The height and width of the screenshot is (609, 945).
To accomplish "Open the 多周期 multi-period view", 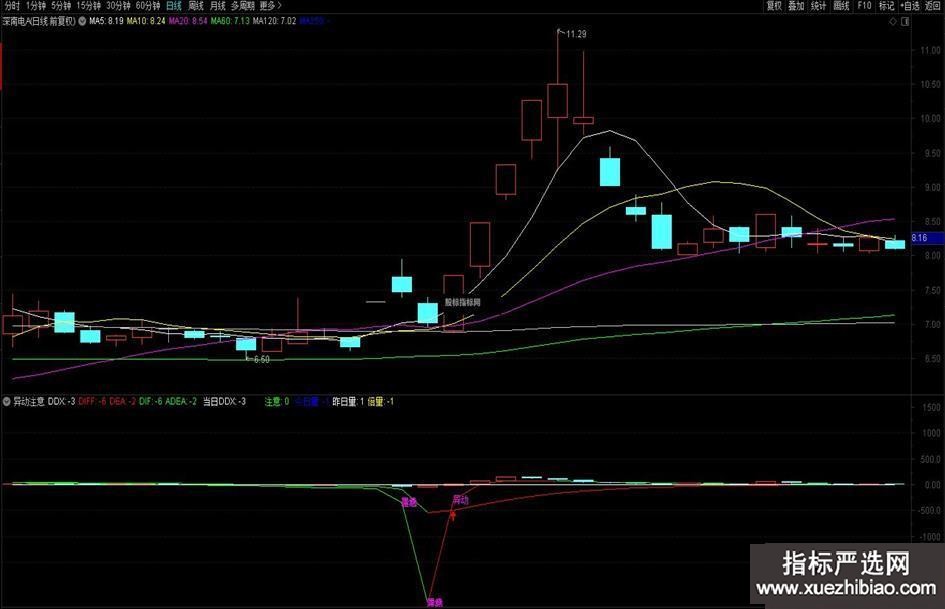I will (x=243, y=5).
